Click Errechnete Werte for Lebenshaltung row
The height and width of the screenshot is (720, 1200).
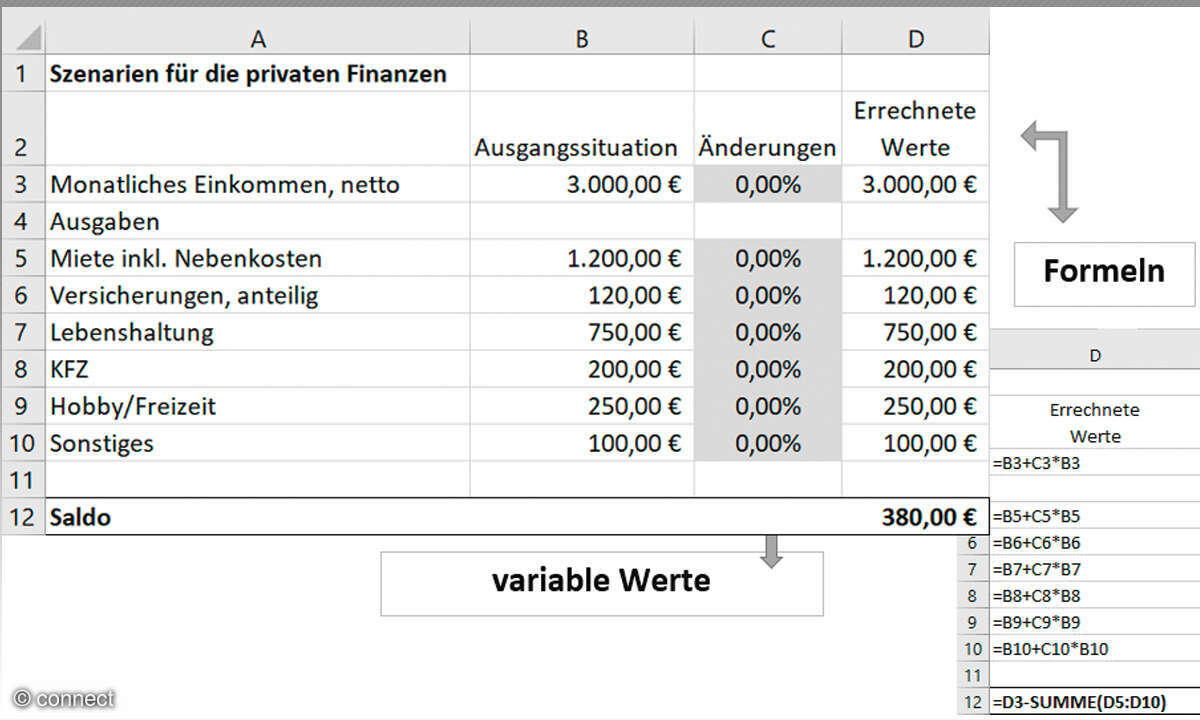[916, 332]
